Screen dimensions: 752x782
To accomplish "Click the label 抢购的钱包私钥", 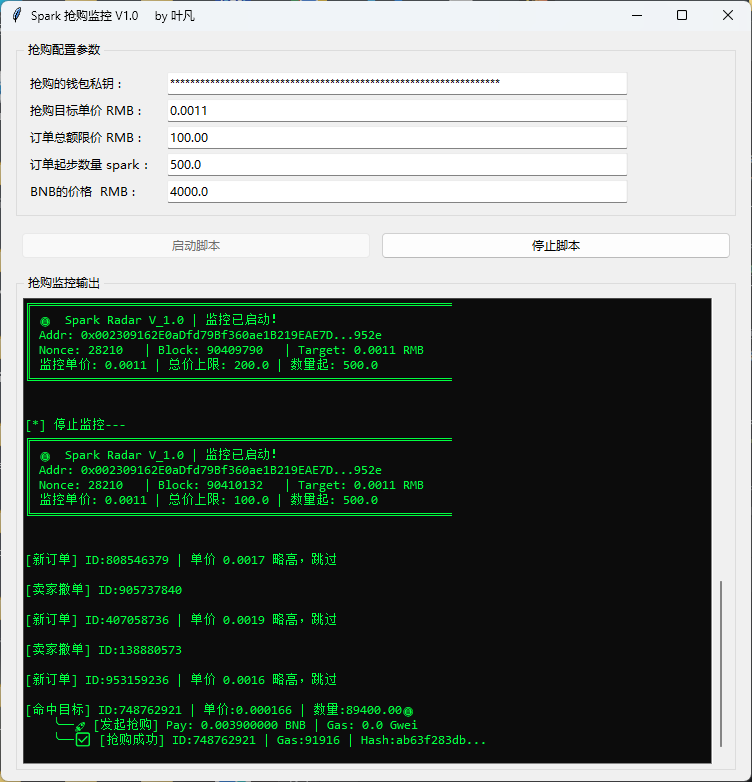I will pyautogui.click(x=75, y=84).
